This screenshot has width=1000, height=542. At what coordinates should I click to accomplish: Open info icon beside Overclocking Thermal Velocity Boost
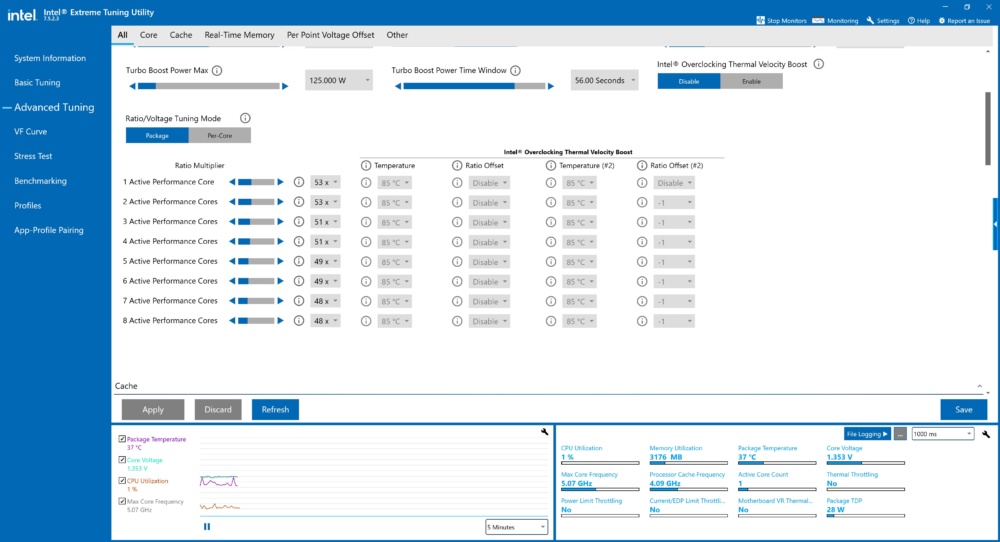click(x=818, y=64)
